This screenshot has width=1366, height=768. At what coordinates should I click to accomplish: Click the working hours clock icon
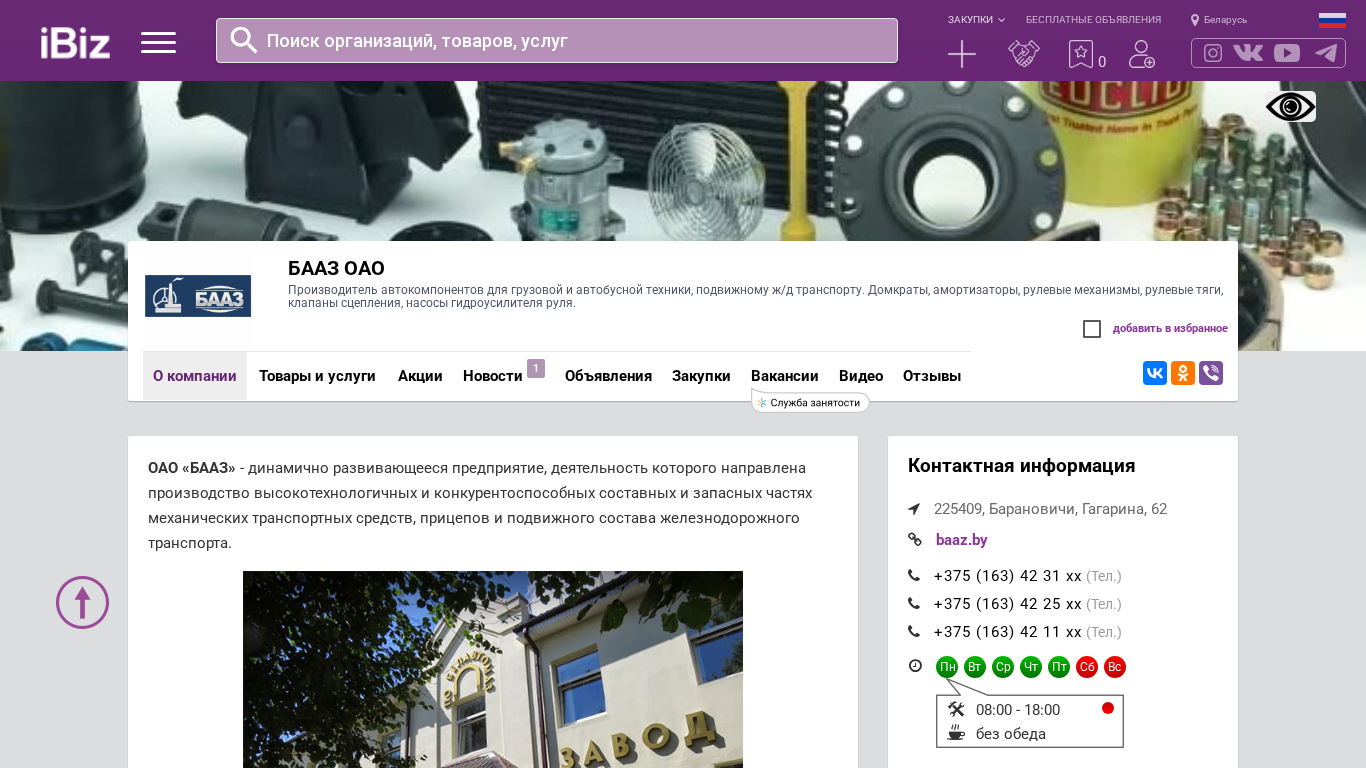(915, 666)
